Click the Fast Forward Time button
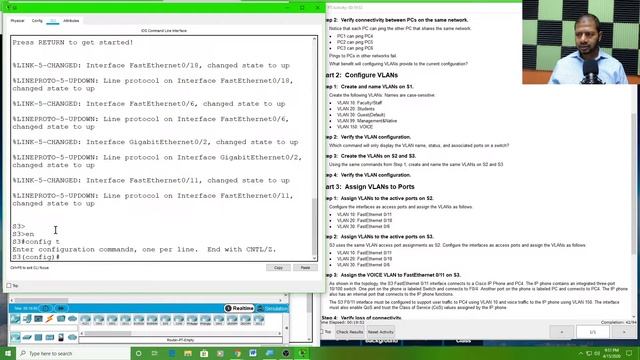640x360 pixels. point(61,308)
